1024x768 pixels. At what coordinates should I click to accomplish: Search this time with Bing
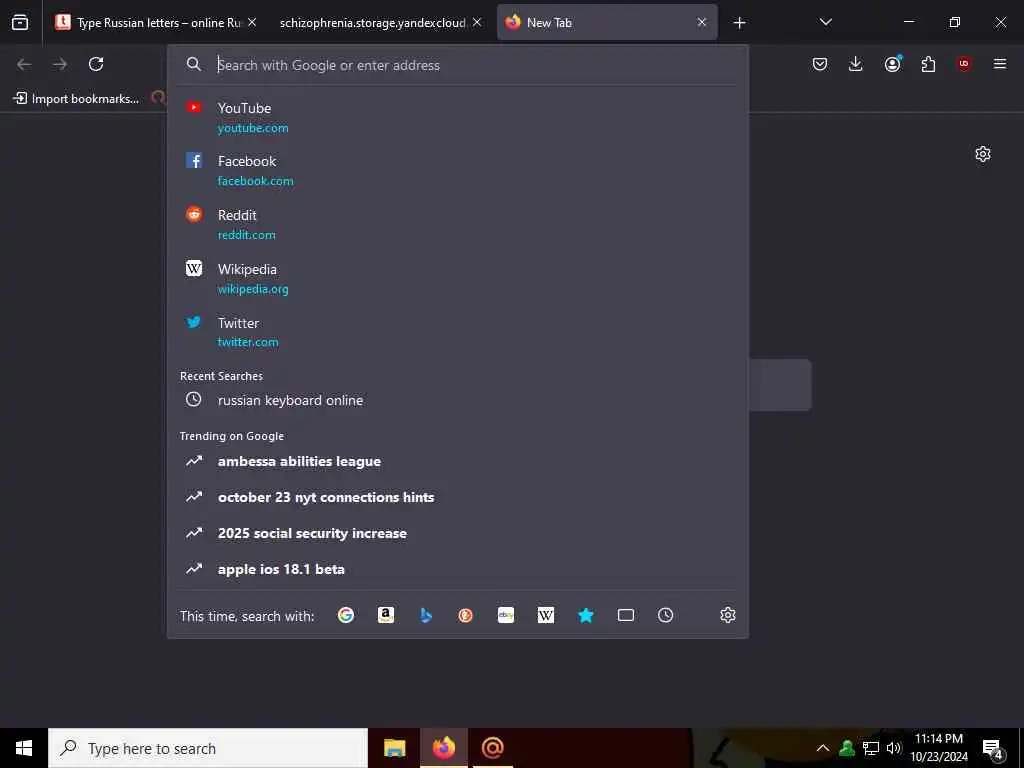(426, 615)
